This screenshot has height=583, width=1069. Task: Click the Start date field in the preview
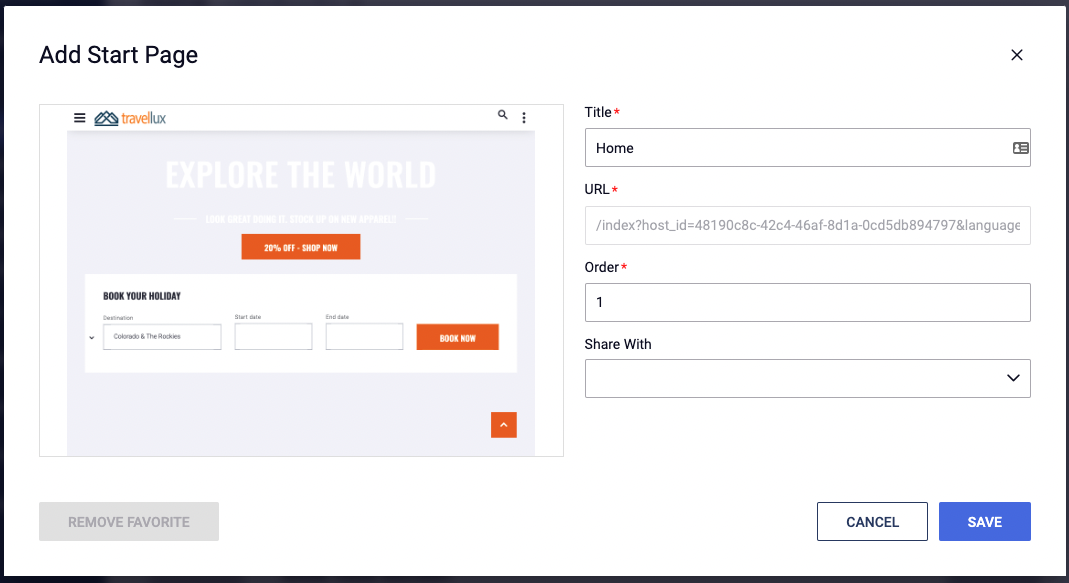273,337
